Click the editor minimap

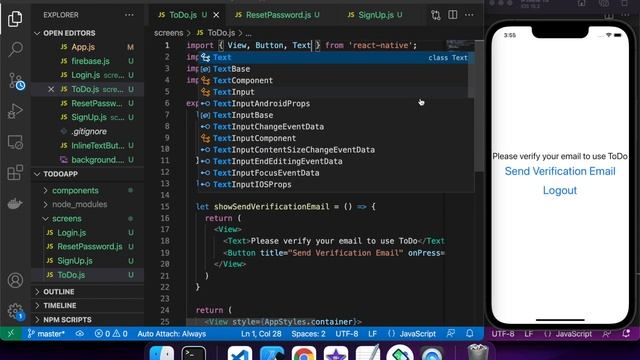click(x=460, y=45)
